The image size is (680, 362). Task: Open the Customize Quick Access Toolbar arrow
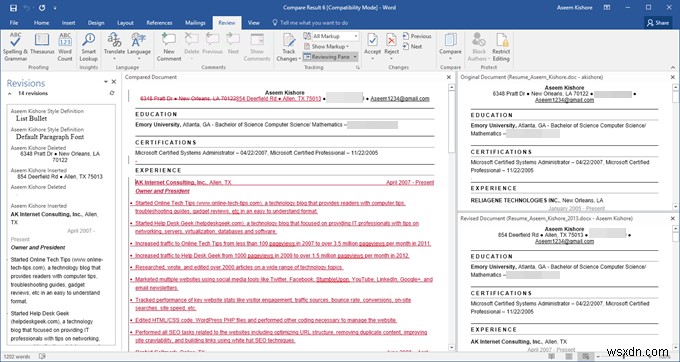55,8
